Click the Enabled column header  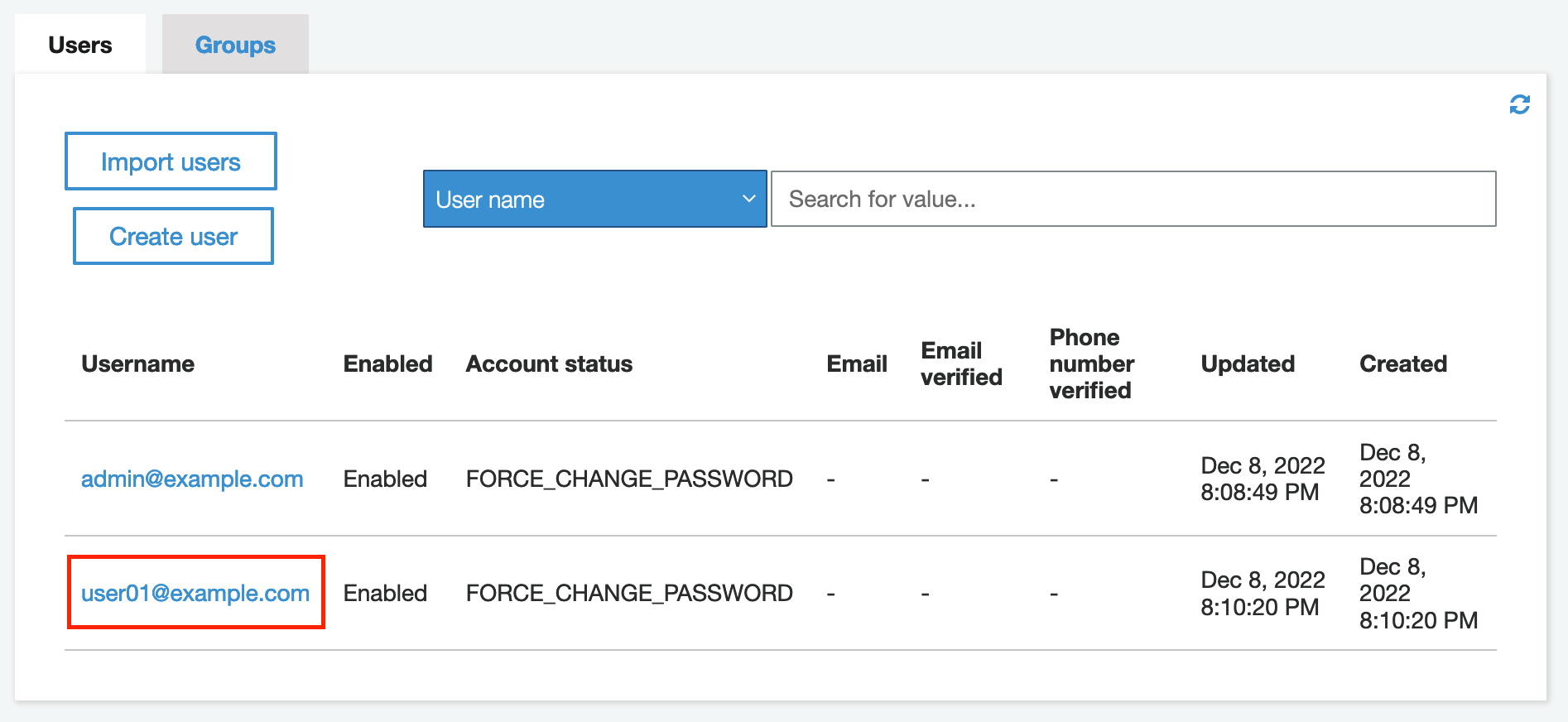click(x=387, y=363)
